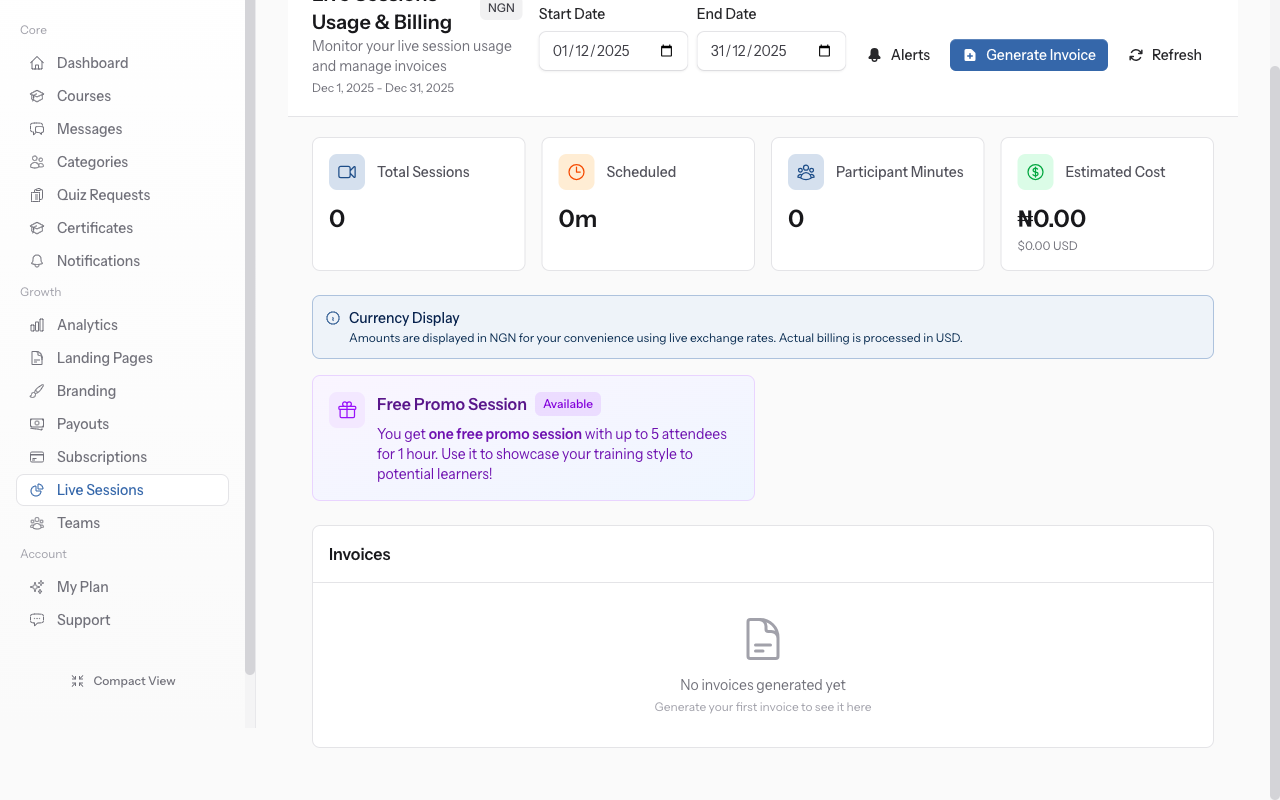This screenshot has width=1280, height=800.
Task: Toggle Compact View in the sidebar
Action: click(123, 681)
